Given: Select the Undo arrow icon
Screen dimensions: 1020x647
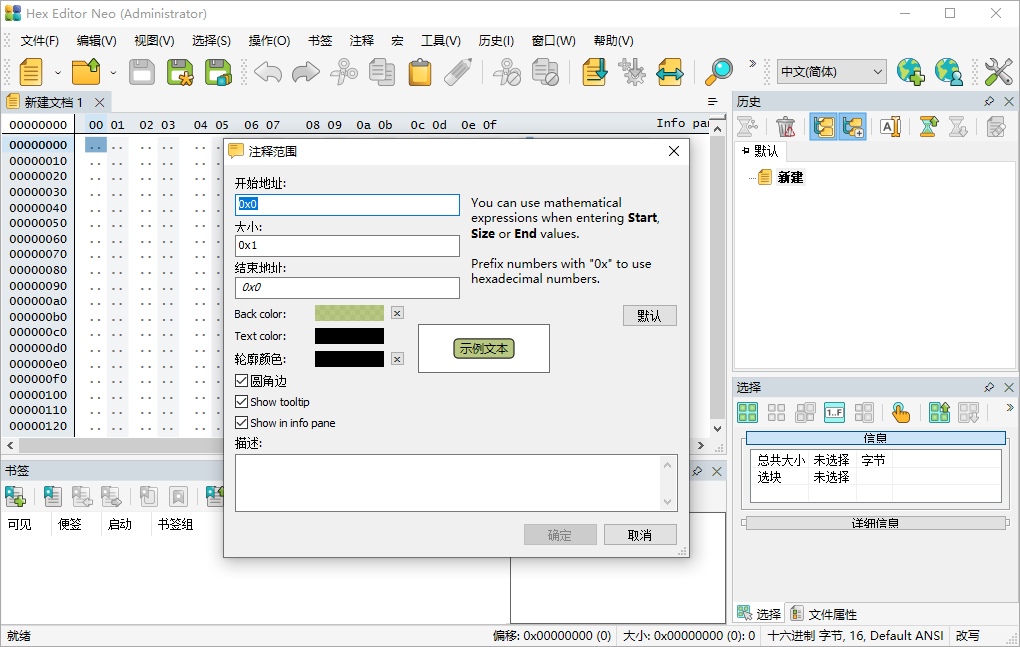Looking at the screenshot, I should pos(267,72).
